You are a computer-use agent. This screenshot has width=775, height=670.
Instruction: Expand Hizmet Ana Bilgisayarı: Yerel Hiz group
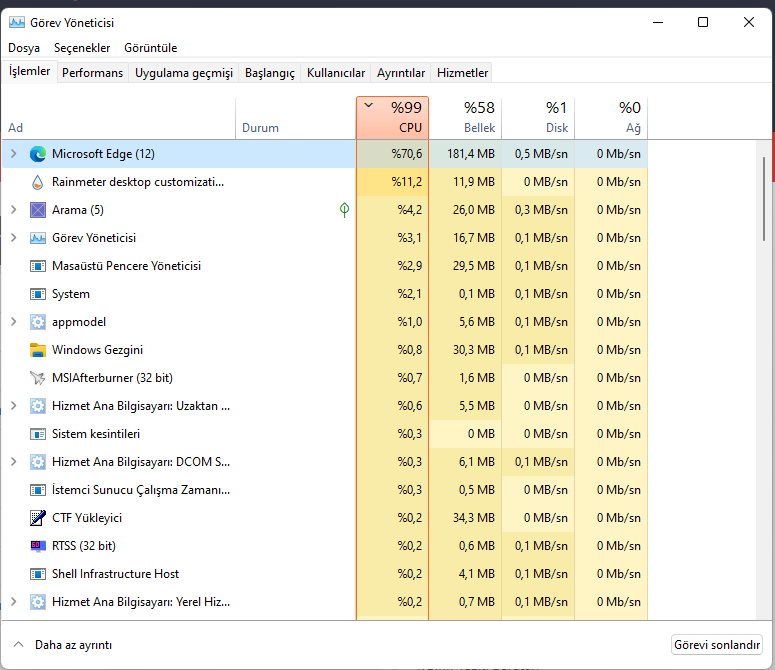(14, 601)
